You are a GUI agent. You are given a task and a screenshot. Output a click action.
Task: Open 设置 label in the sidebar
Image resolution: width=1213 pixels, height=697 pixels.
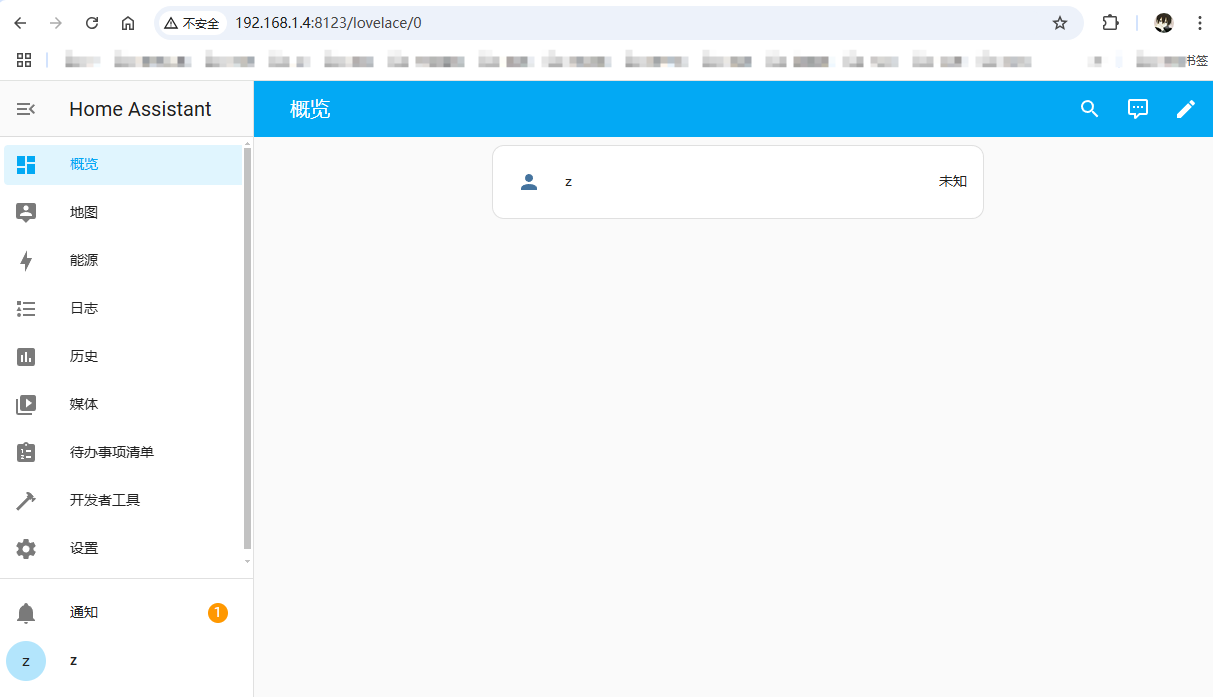(84, 548)
